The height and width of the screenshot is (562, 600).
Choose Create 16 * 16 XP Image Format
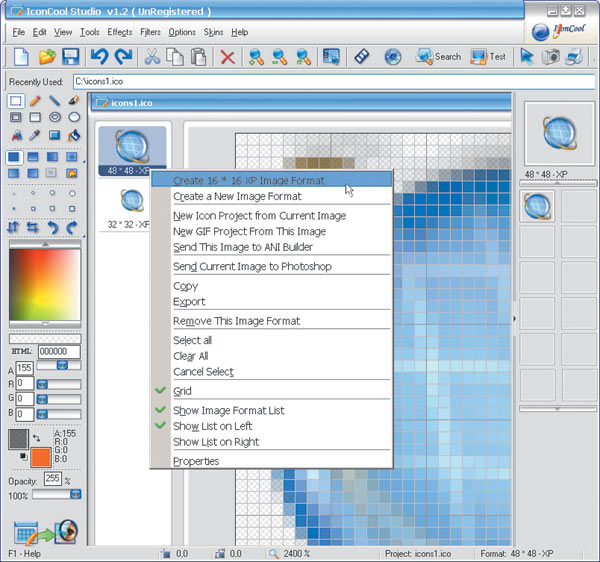click(272, 180)
